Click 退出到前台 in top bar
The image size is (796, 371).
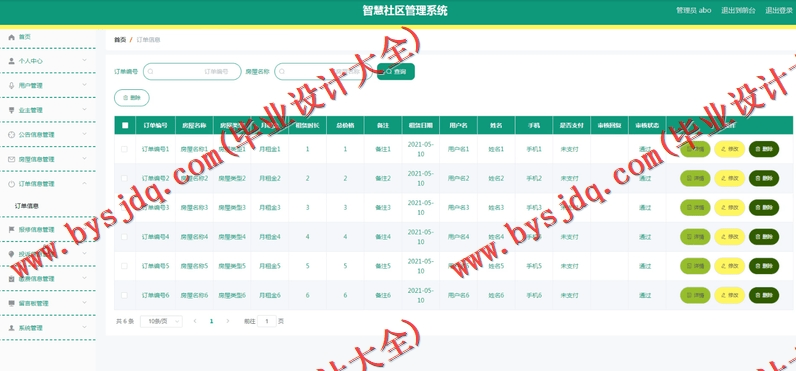[738, 10]
